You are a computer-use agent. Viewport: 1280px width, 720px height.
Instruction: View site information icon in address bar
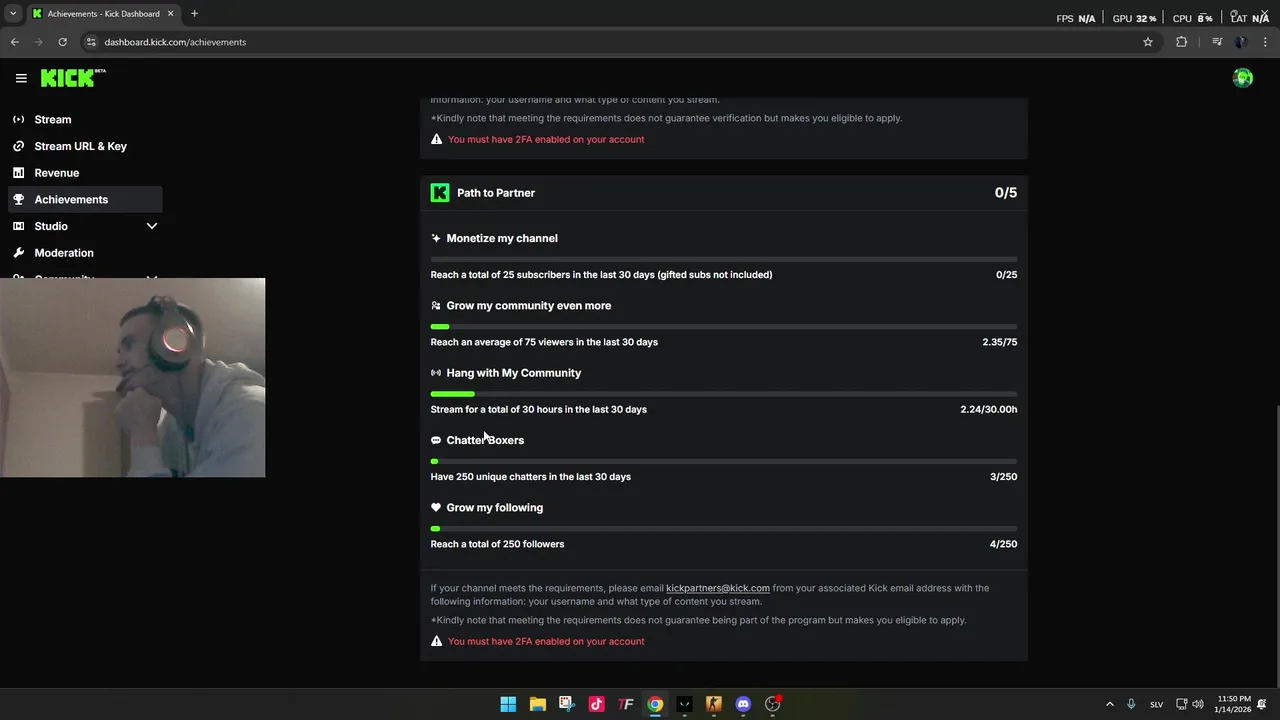91,42
